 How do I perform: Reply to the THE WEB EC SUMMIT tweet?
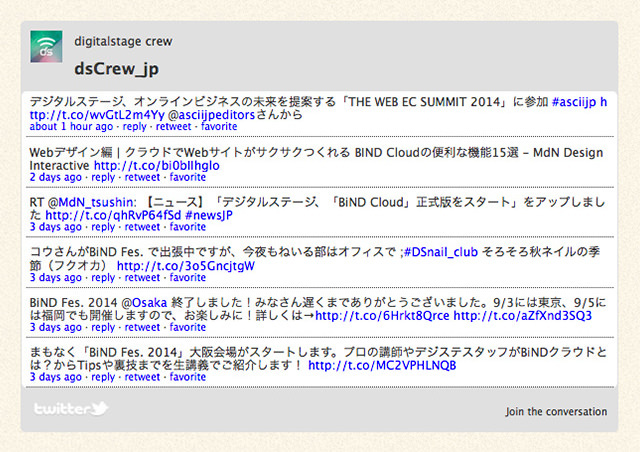pos(134,127)
